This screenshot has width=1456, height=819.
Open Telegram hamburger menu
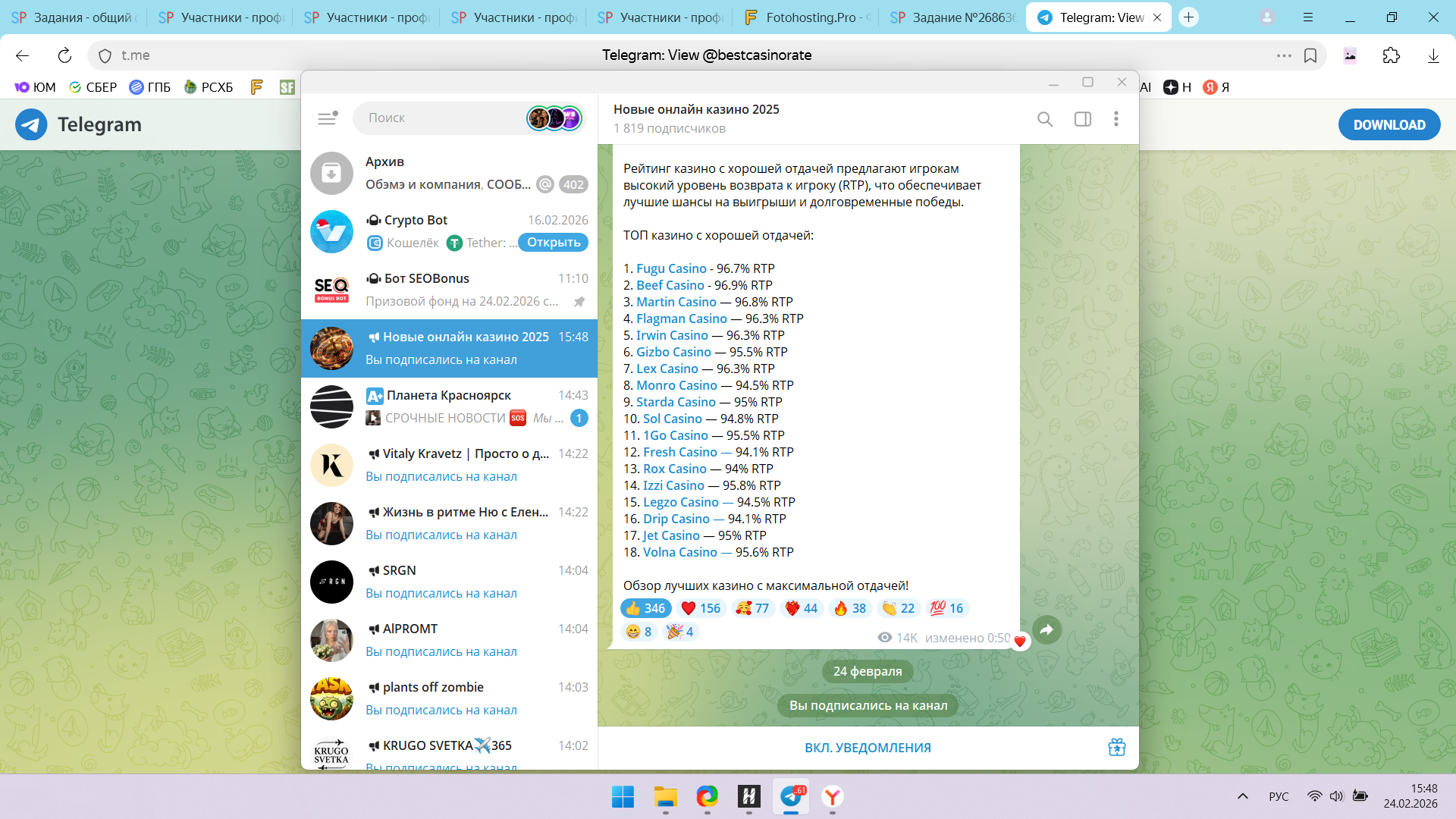(327, 118)
